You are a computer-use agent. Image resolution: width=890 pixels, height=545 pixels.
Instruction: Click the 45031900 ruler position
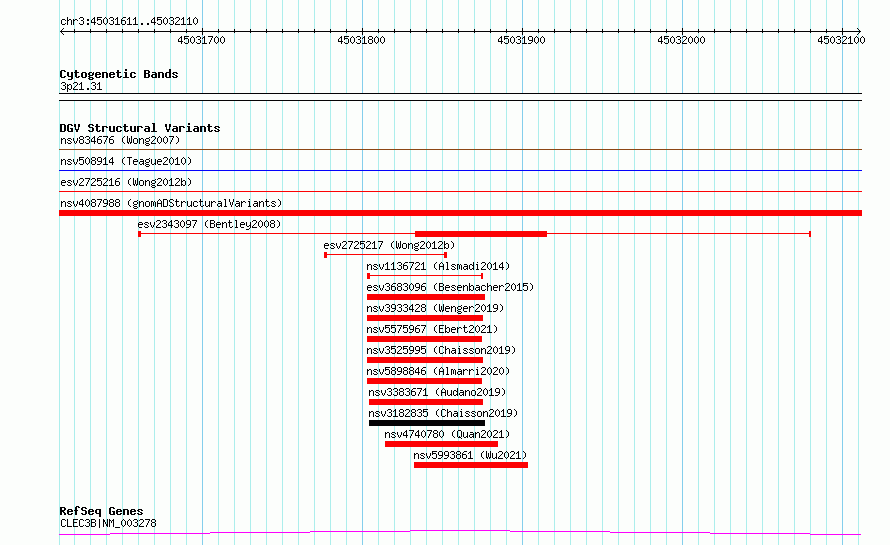(521, 40)
